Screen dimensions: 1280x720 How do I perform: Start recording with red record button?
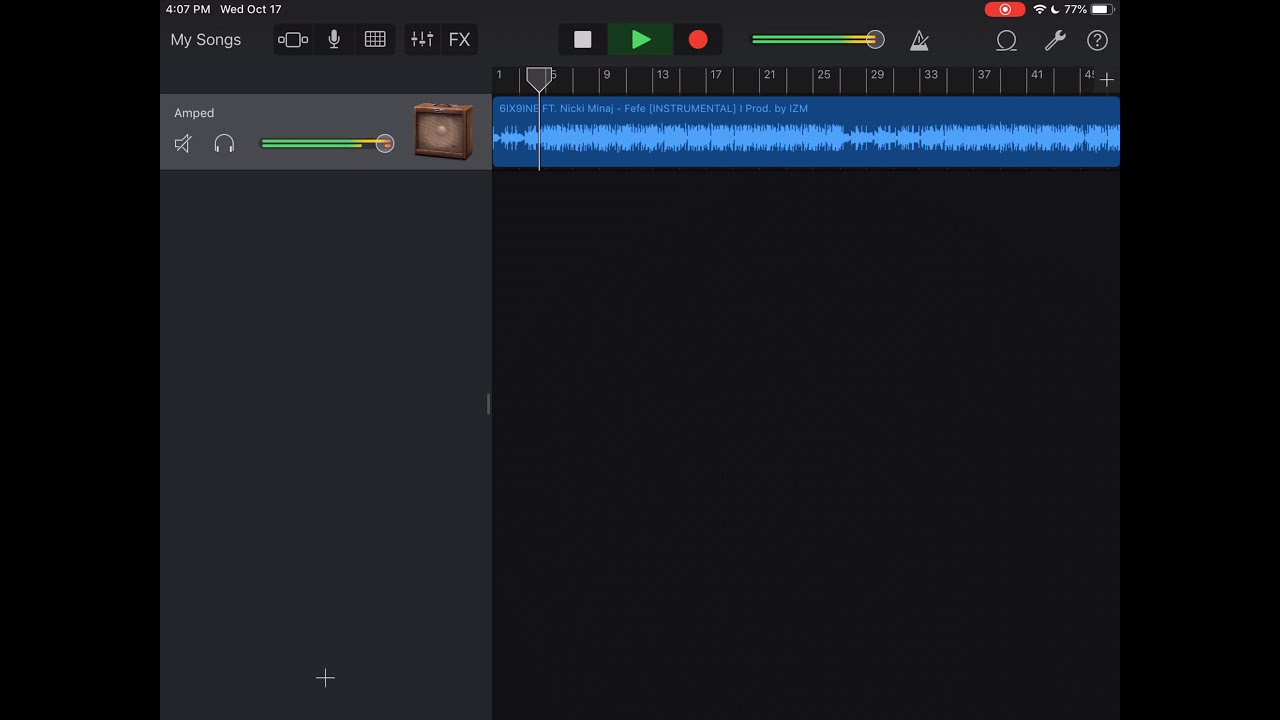[698, 40]
